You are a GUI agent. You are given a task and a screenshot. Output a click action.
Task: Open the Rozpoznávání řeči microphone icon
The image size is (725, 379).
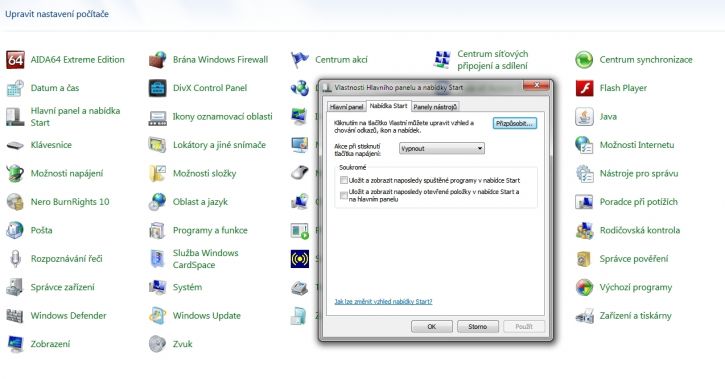[x=15, y=259]
